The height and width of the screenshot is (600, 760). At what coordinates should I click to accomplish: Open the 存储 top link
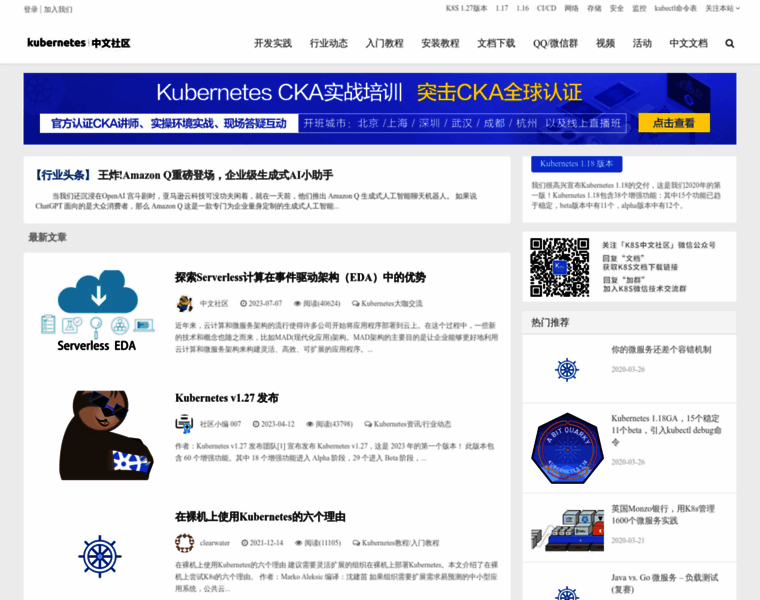[594, 8]
